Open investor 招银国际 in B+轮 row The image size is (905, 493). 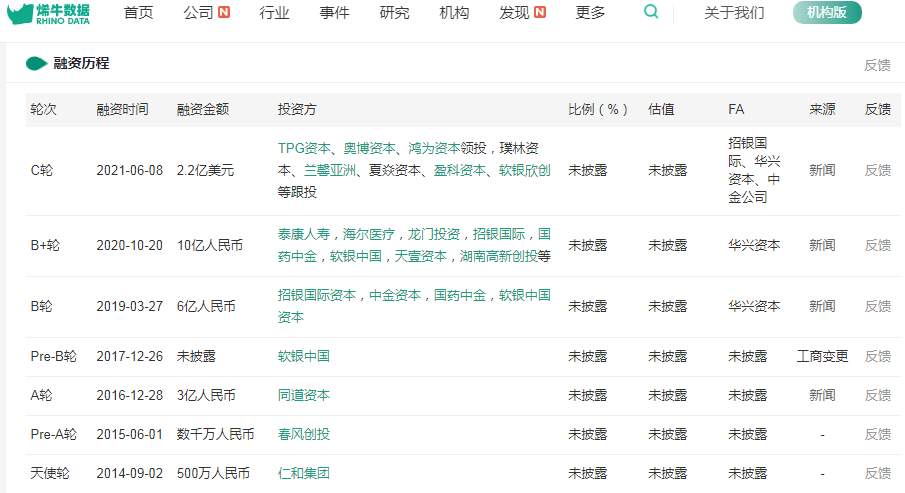[499, 234]
